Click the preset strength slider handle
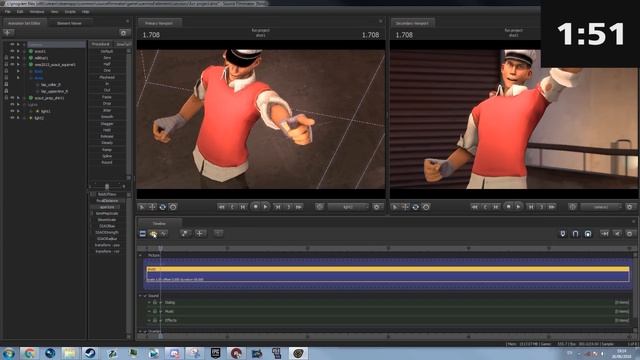Screen dimensions: 640x360 coord(107,187)
